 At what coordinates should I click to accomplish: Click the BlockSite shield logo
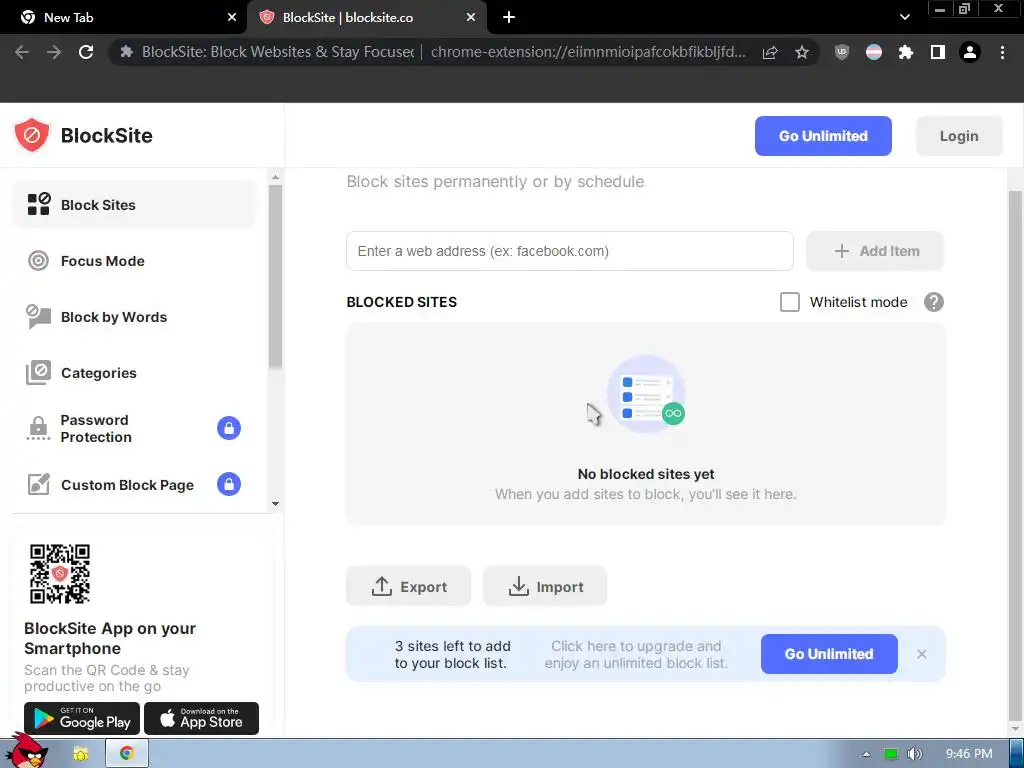pos(31,135)
